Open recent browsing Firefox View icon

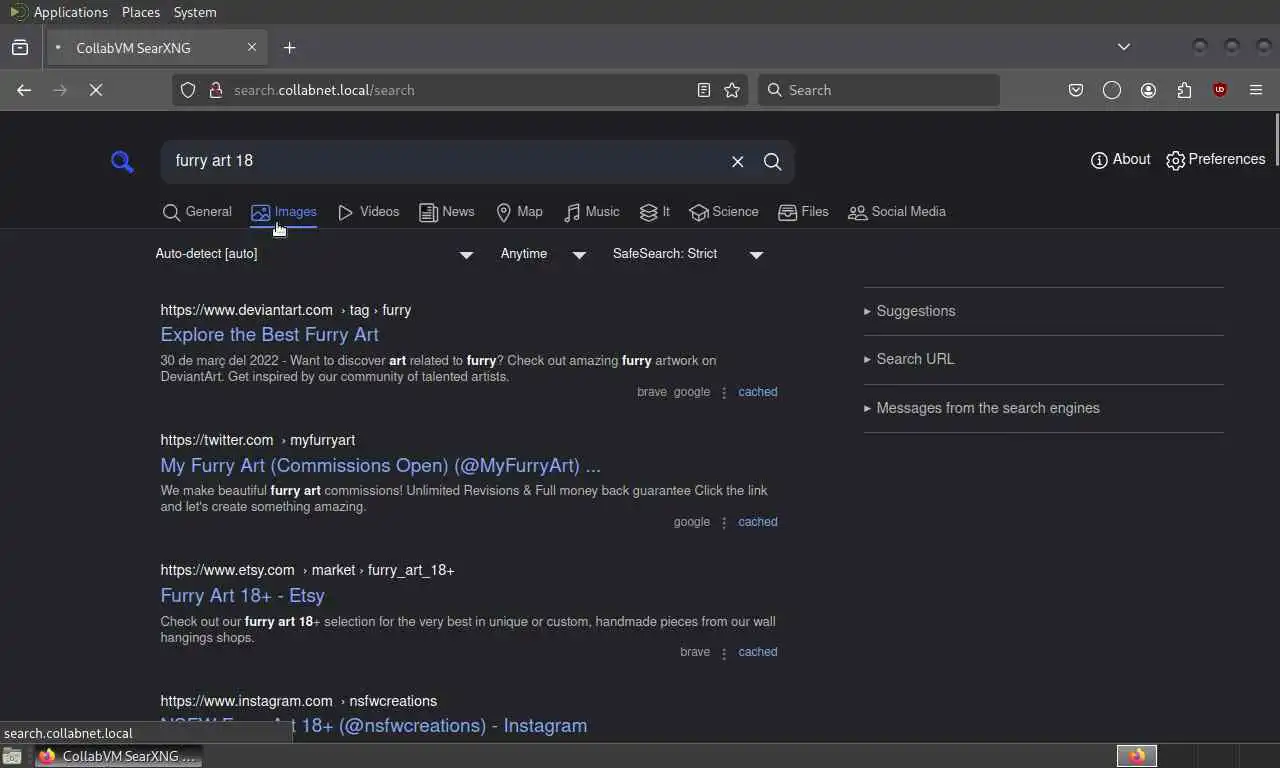coord(20,48)
